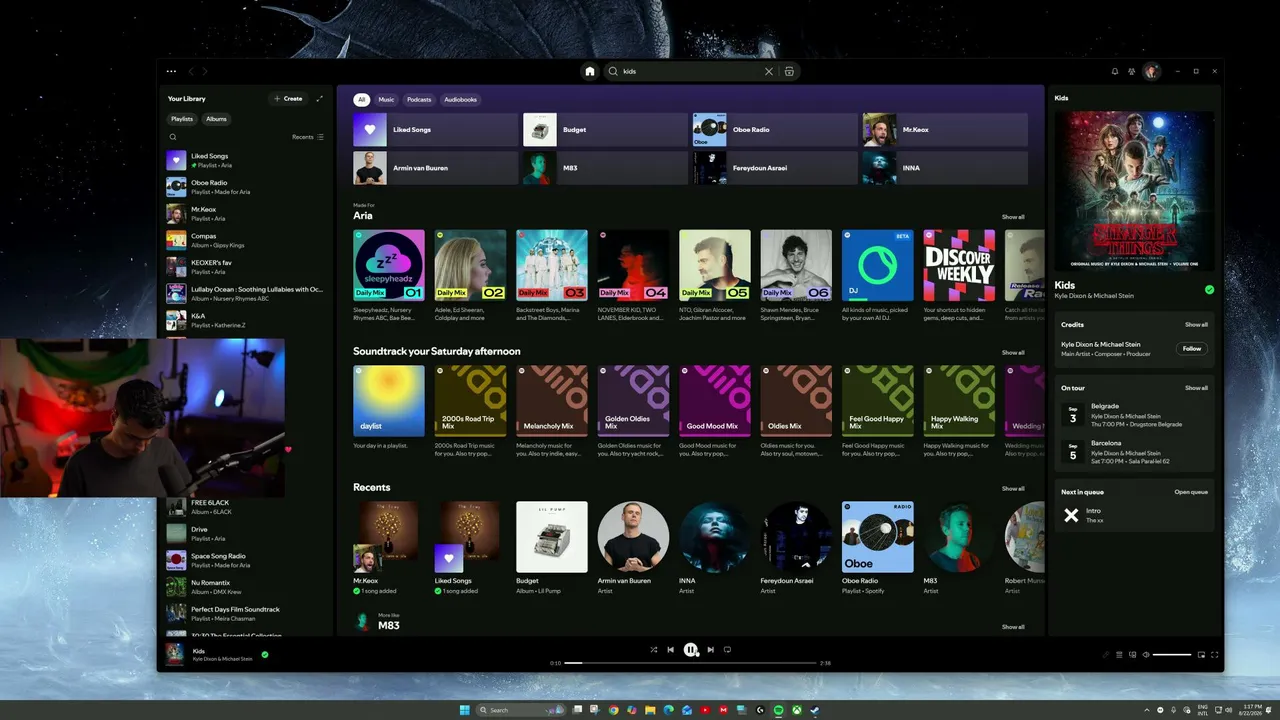Open Armin van Buuren artist in Recents
This screenshot has height=720, width=1280.
633,537
